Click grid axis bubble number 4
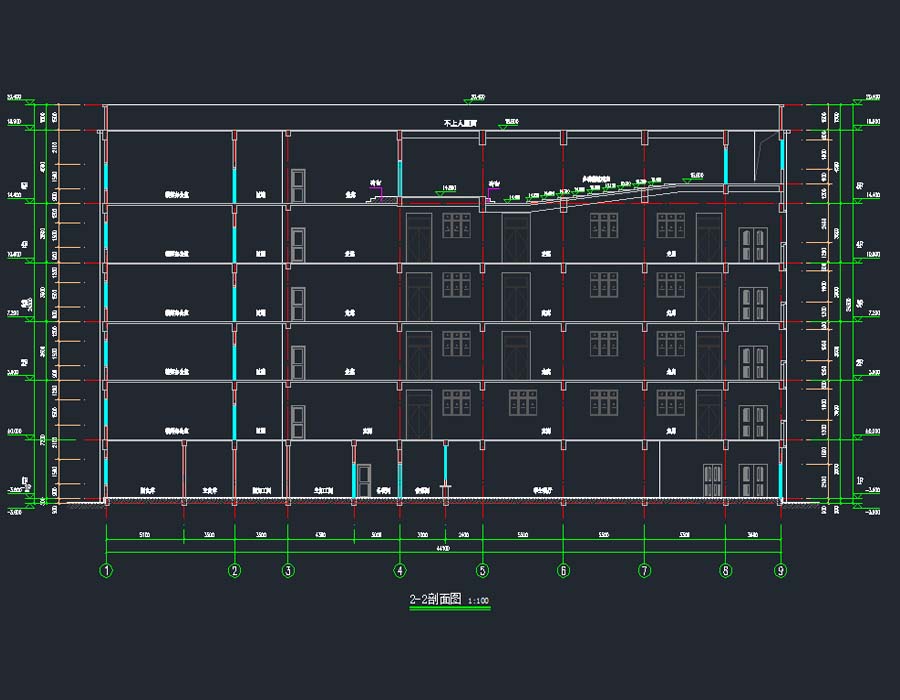The width and height of the screenshot is (900, 700). [400, 571]
